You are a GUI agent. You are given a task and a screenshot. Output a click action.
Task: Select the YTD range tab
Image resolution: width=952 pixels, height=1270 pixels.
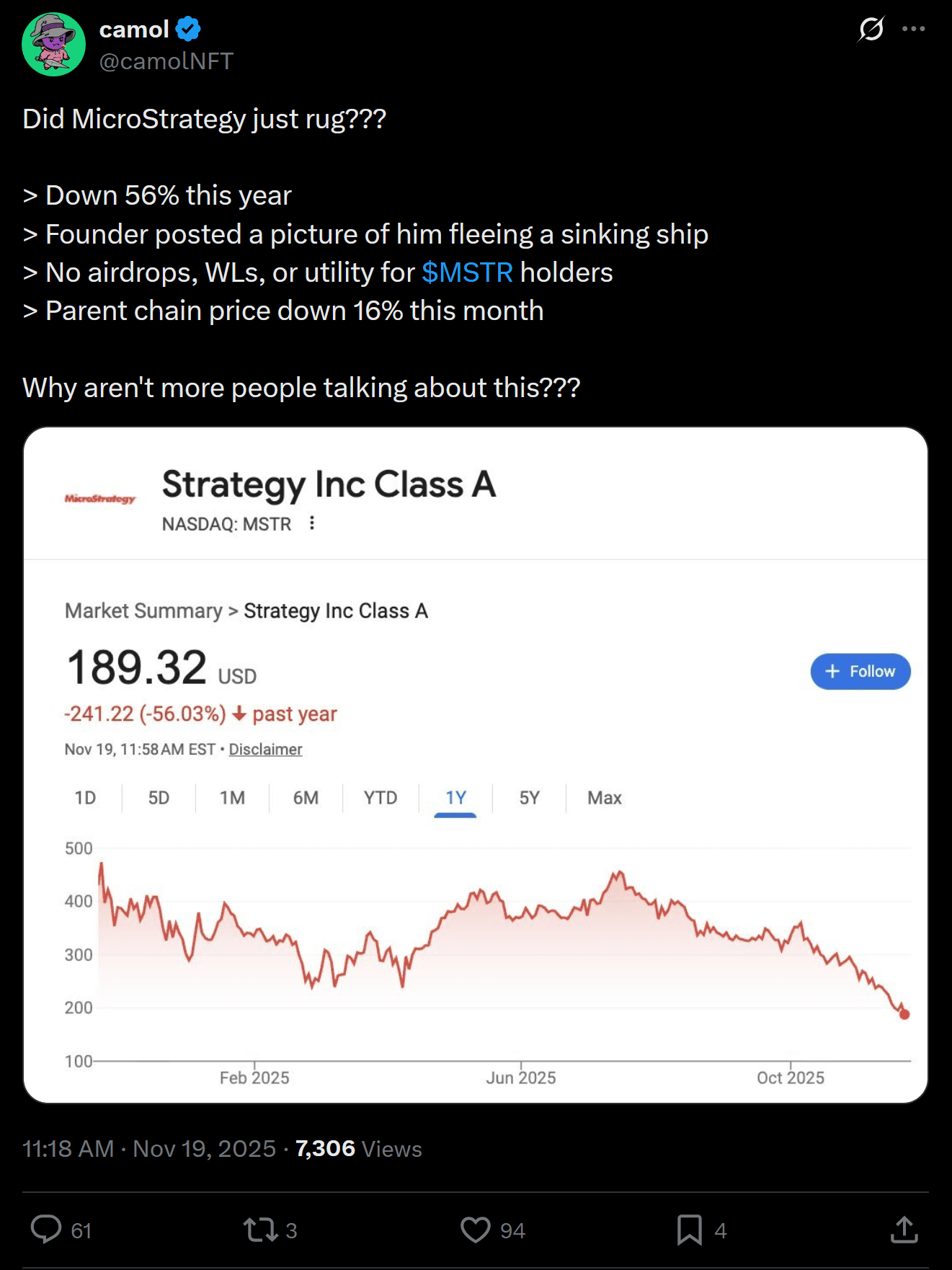pos(380,798)
